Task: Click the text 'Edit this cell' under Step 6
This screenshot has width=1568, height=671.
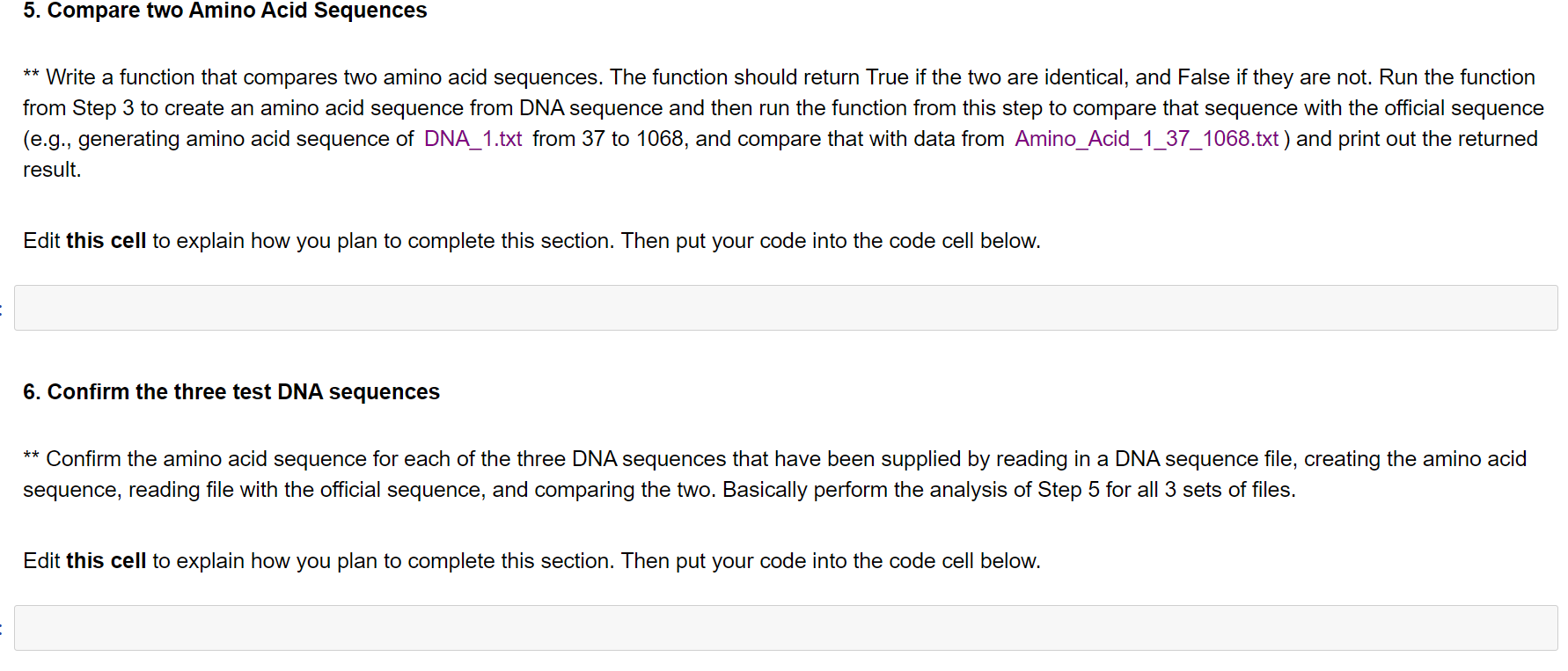Action: tap(84, 560)
